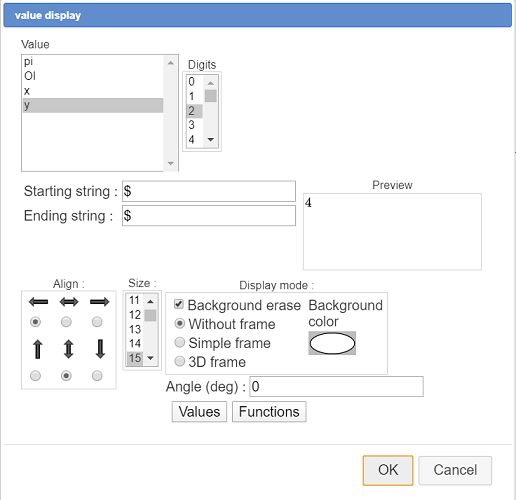This screenshot has width=516, height=500.
Task: Click the down-pointing align arrow icon
Action: [x=100, y=349]
